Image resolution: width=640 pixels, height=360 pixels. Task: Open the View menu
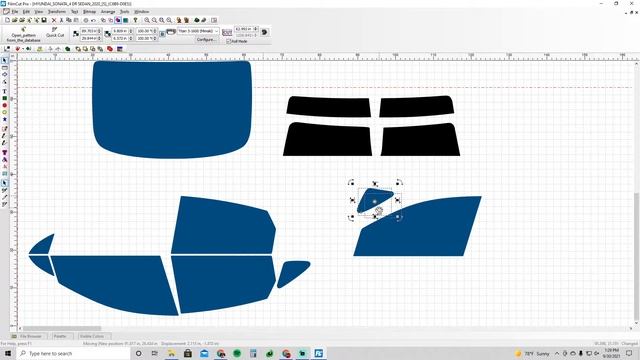[39, 11]
